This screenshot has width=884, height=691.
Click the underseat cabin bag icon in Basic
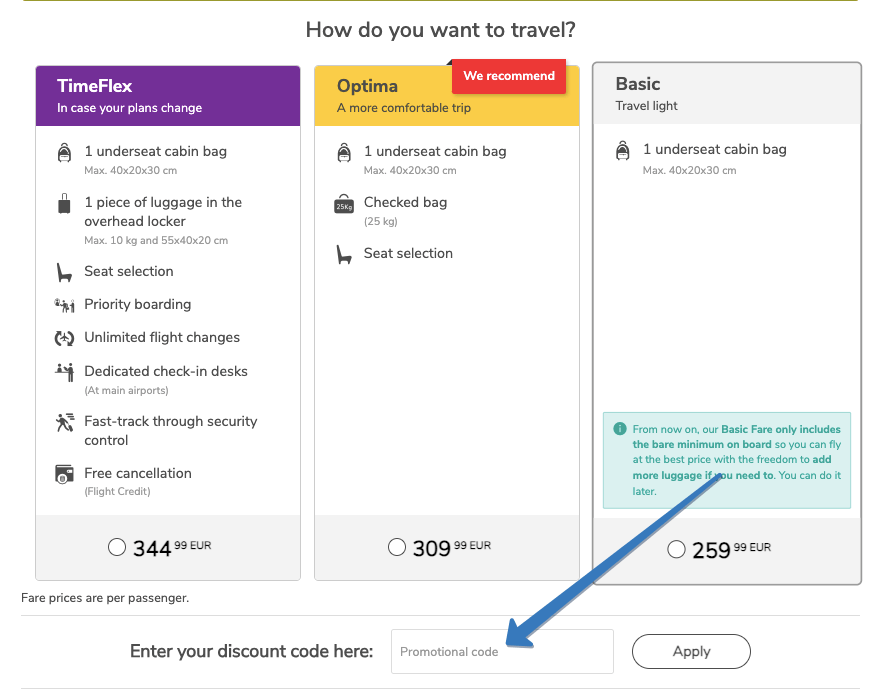[x=624, y=149]
